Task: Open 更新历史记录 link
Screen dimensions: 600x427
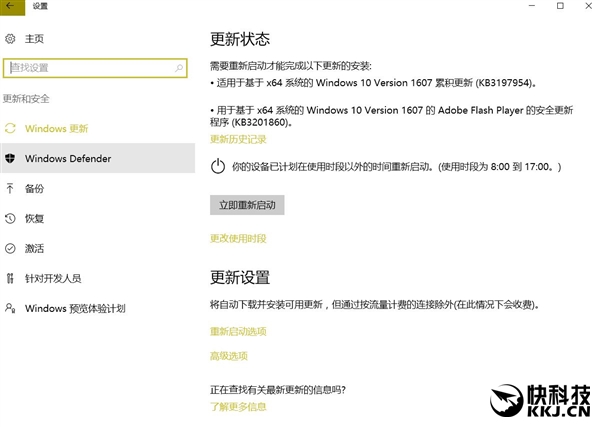Action: [238, 139]
